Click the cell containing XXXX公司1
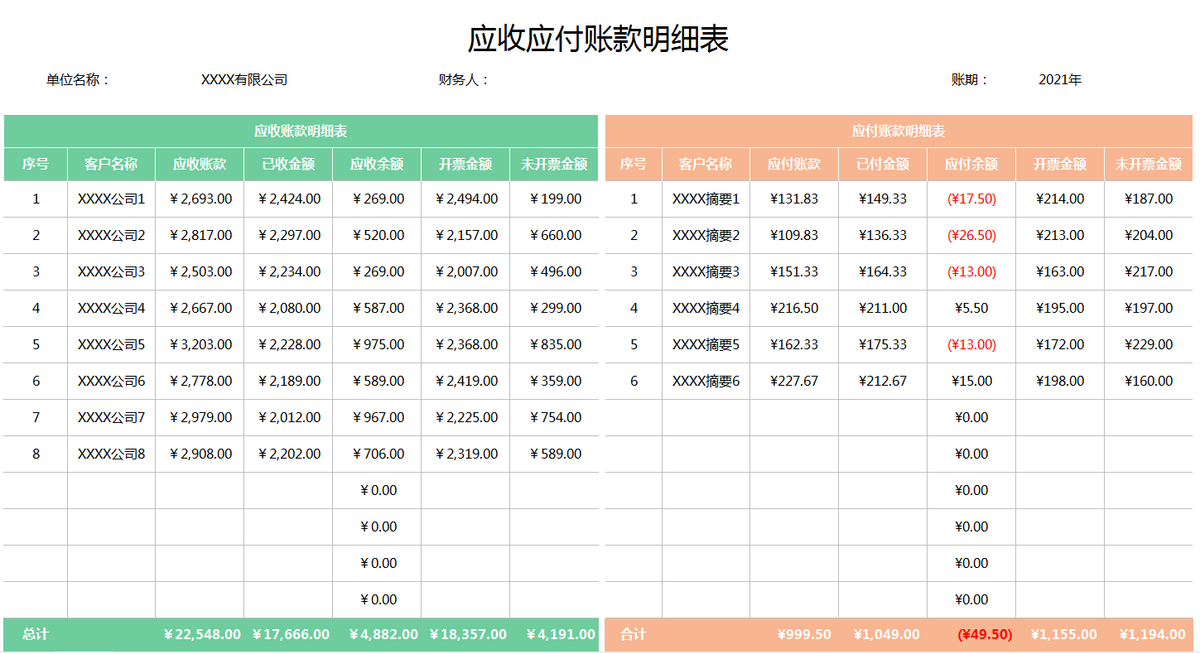The image size is (1200, 653). (110, 198)
